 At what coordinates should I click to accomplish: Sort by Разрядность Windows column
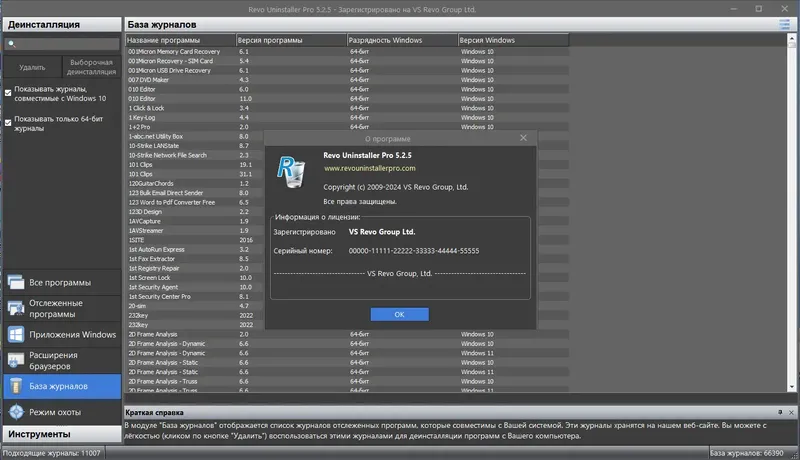click(402, 40)
